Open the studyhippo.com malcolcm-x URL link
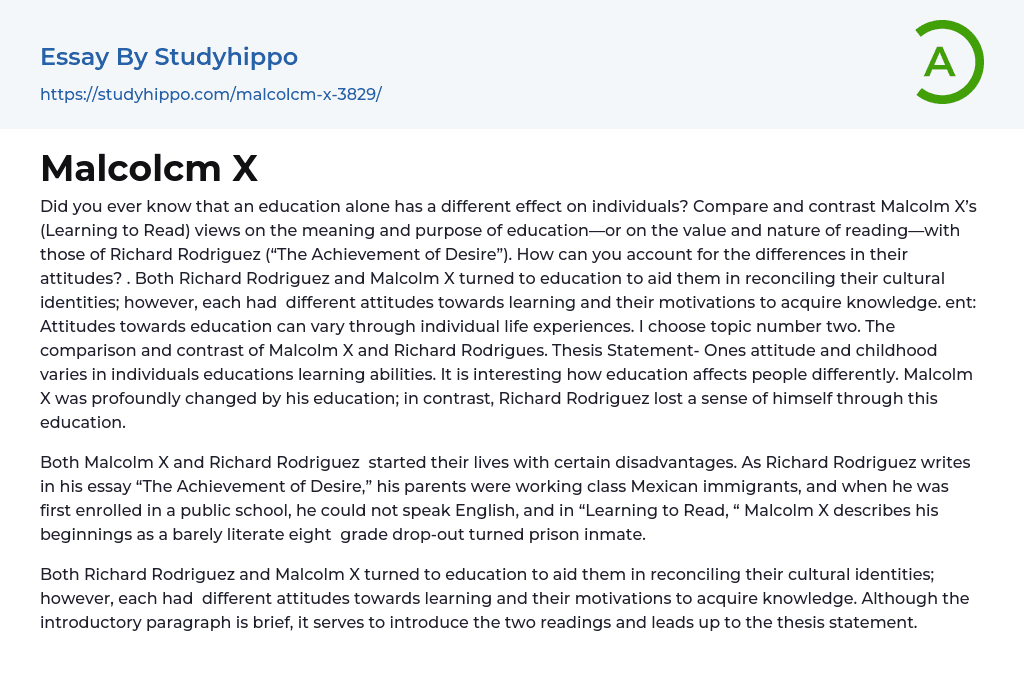 click(x=211, y=95)
